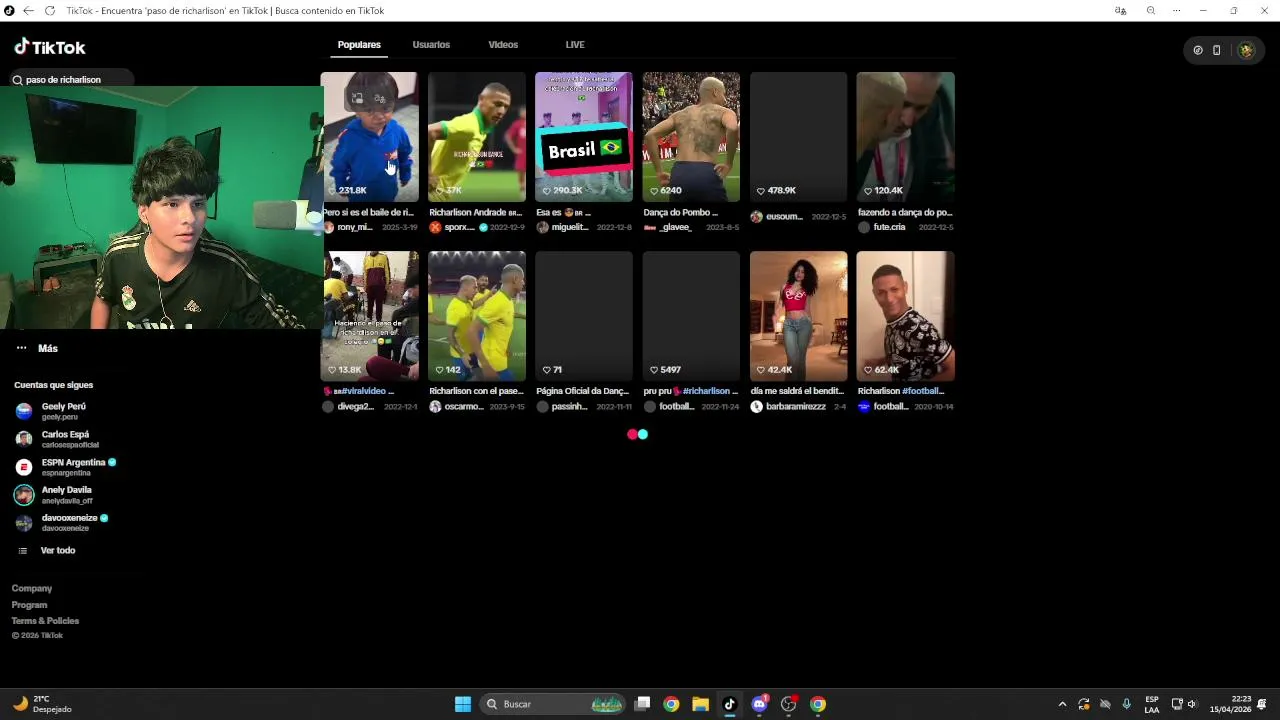Open the Program footer link
The width and height of the screenshot is (1280, 720).
point(29,605)
